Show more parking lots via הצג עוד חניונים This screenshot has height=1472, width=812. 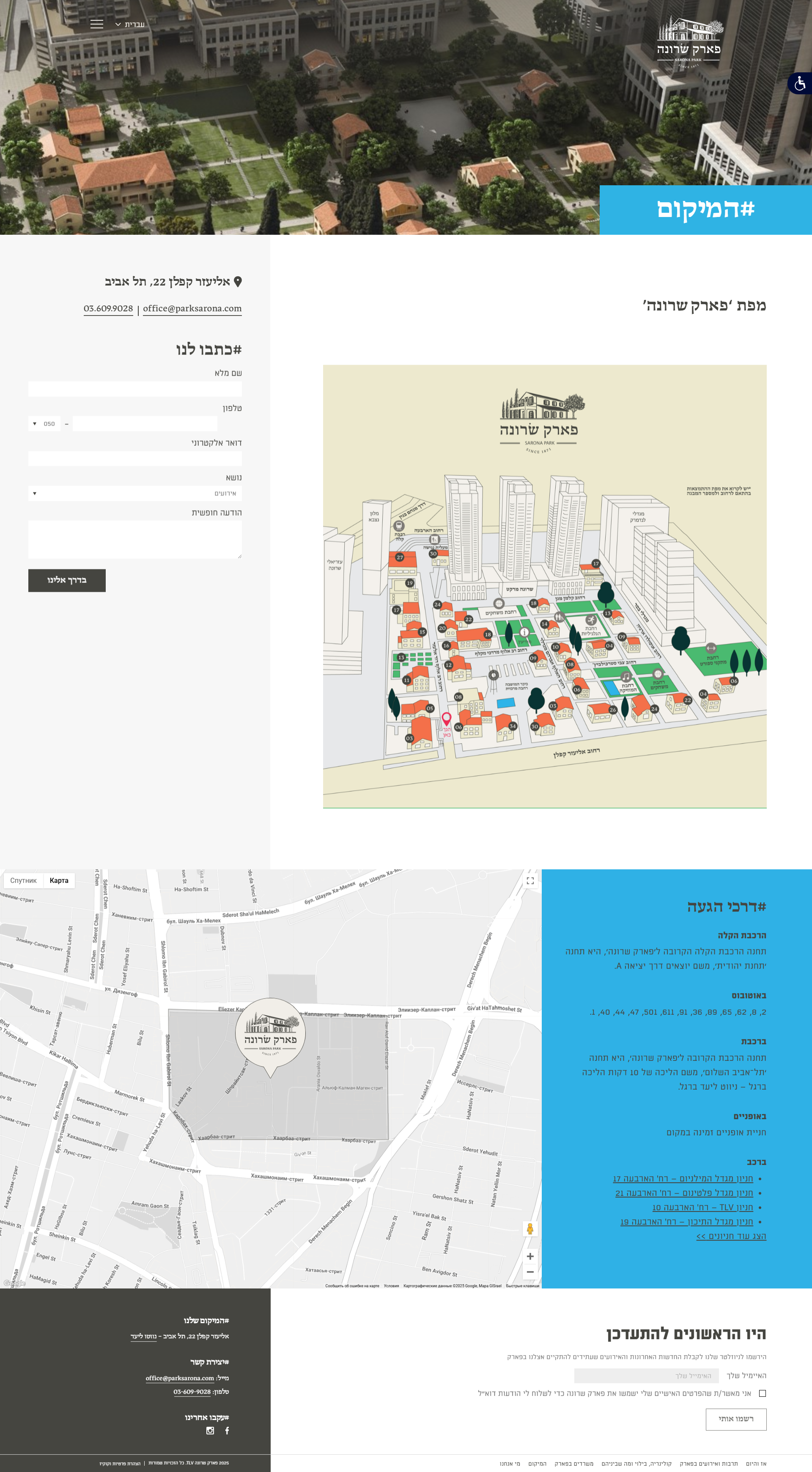pos(731,1236)
